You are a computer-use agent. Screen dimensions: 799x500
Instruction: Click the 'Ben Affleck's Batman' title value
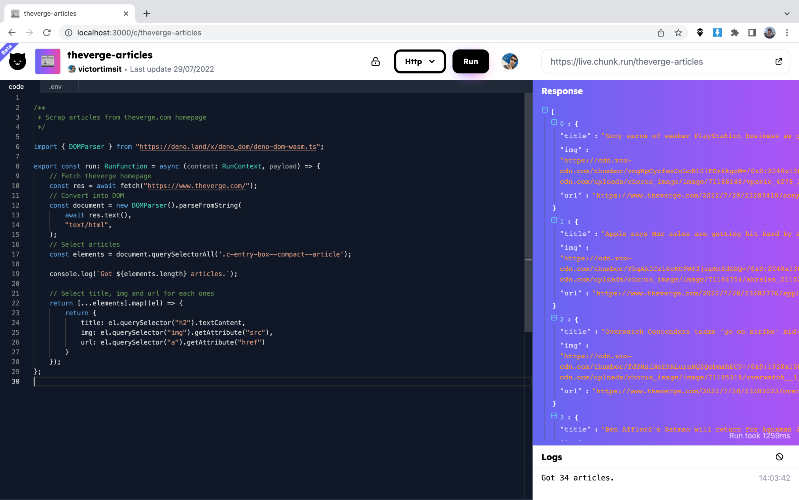pyautogui.click(x=699, y=430)
